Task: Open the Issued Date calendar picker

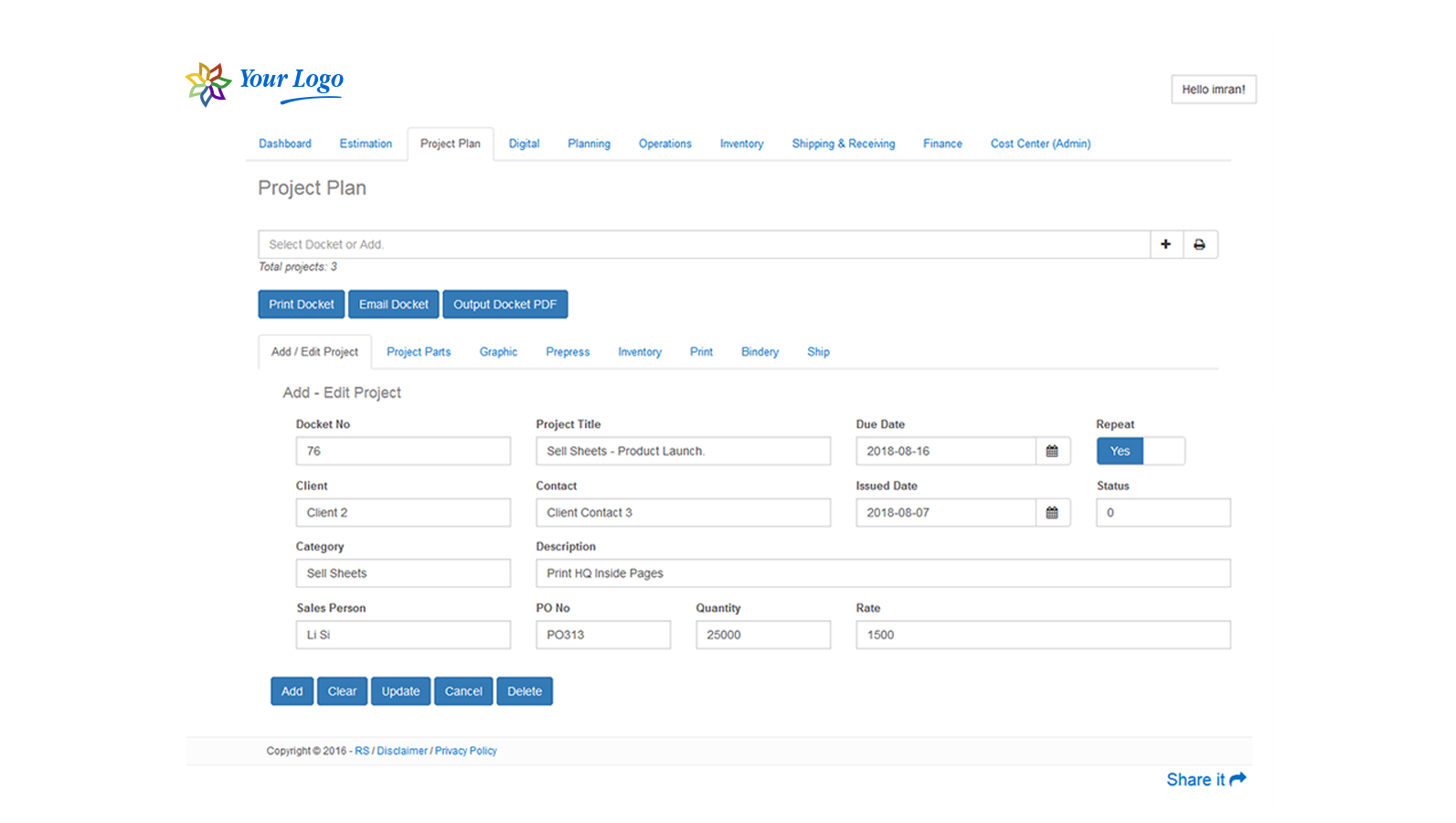Action: click(x=1052, y=513)
